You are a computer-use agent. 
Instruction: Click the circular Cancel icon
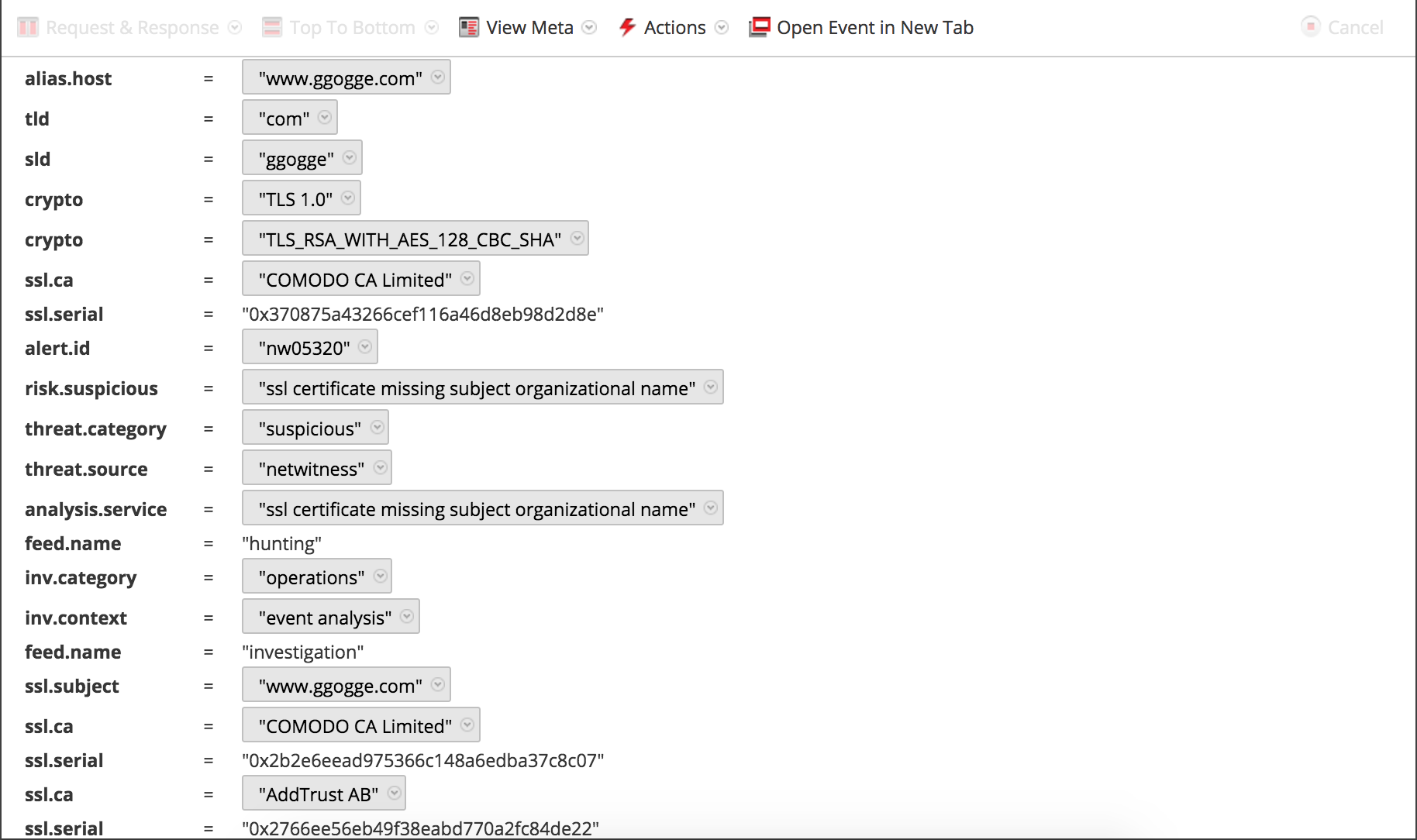(1310, 27)
